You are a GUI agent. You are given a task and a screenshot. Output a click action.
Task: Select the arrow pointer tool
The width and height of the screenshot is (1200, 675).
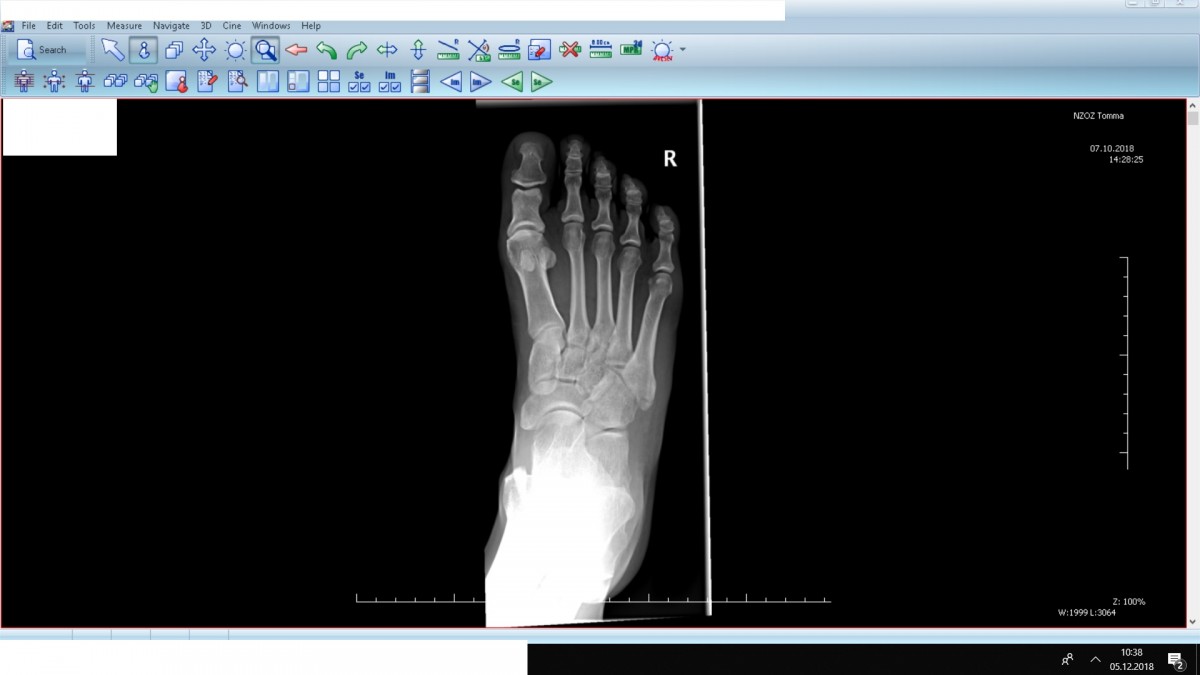[113, 50]
